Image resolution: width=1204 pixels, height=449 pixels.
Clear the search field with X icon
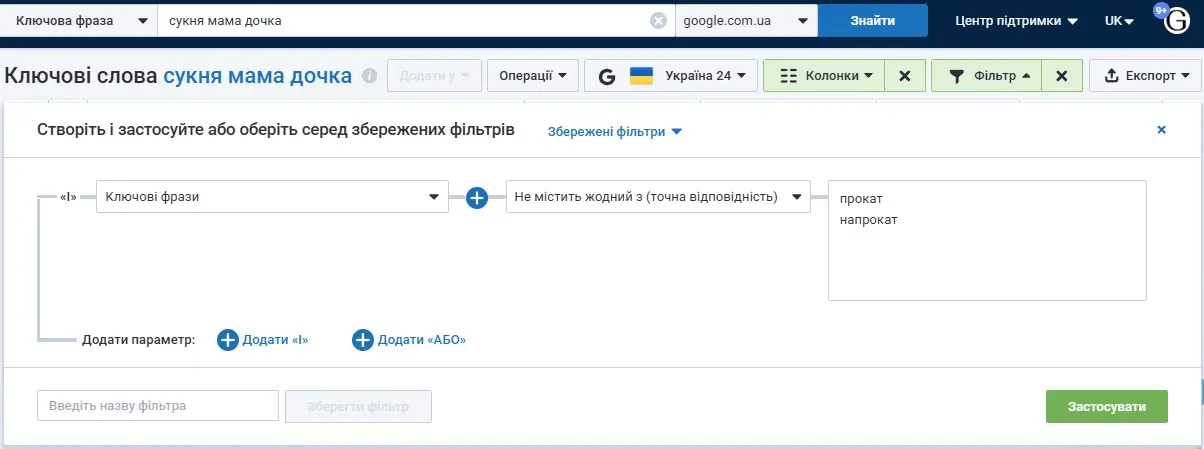pos(658,20)
